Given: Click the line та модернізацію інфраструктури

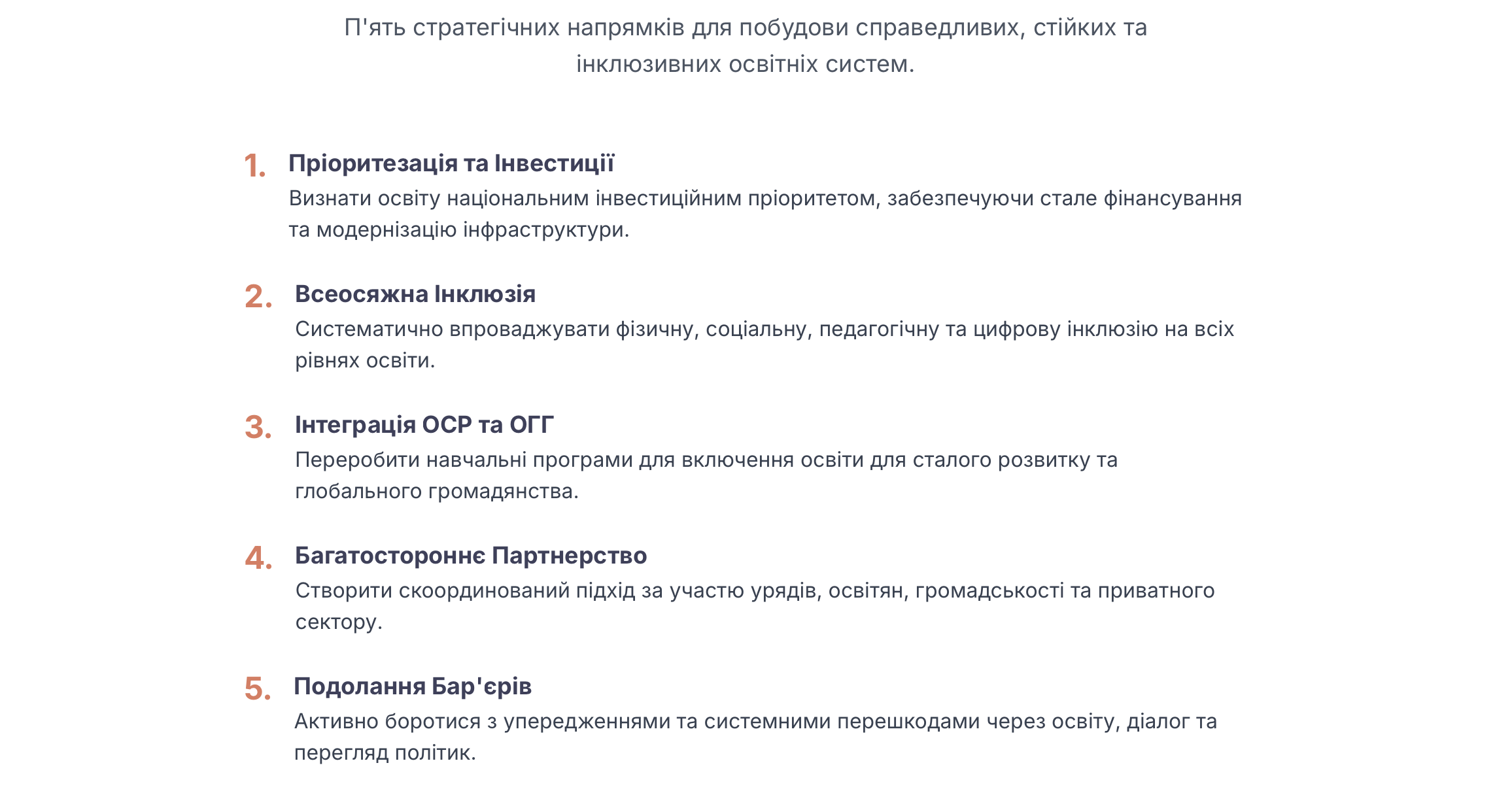Looking at the screenshot, I should click(x=459, y=230).
